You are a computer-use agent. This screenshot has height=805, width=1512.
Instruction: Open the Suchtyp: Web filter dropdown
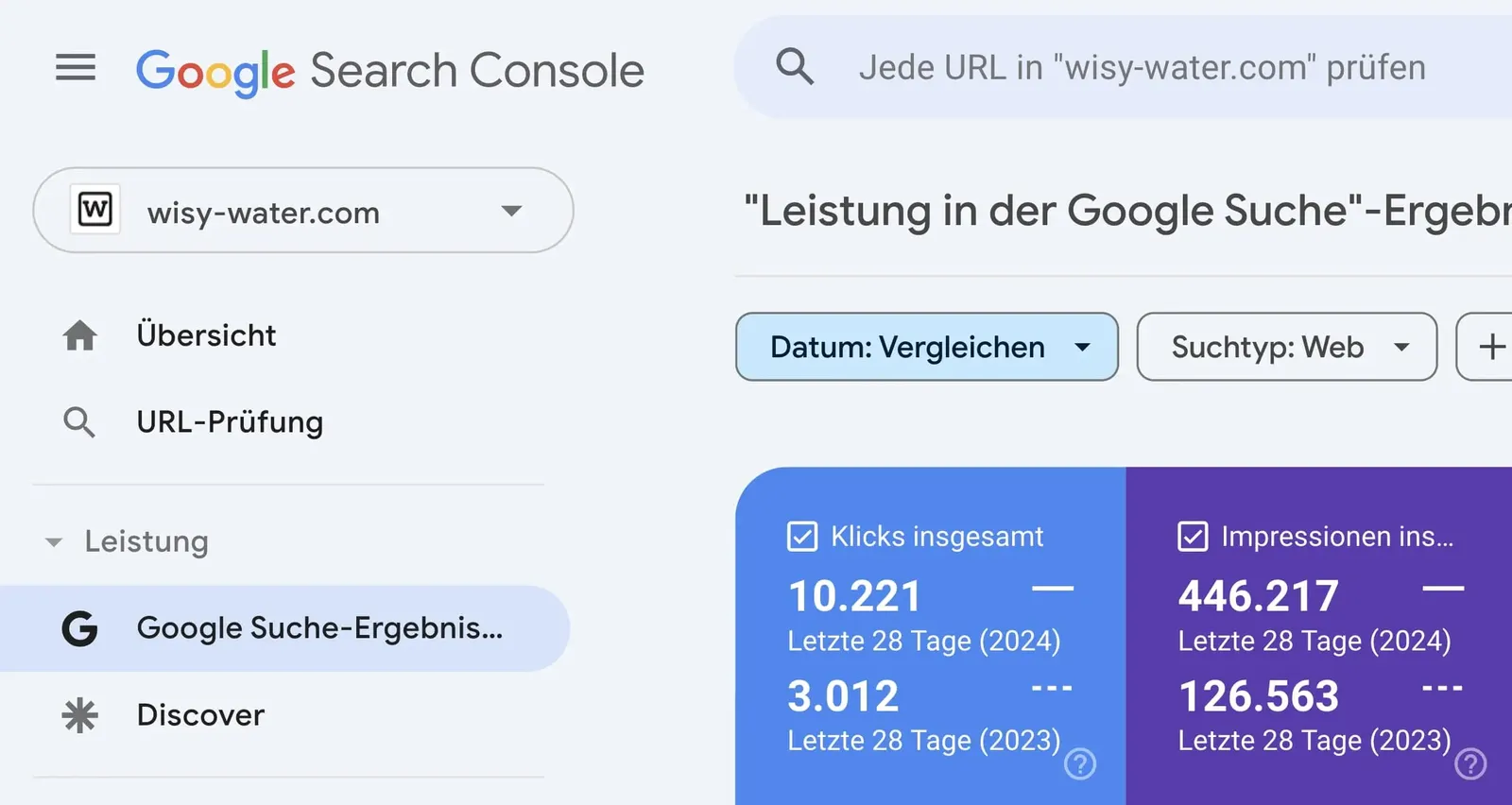[x=1287, y=347]
